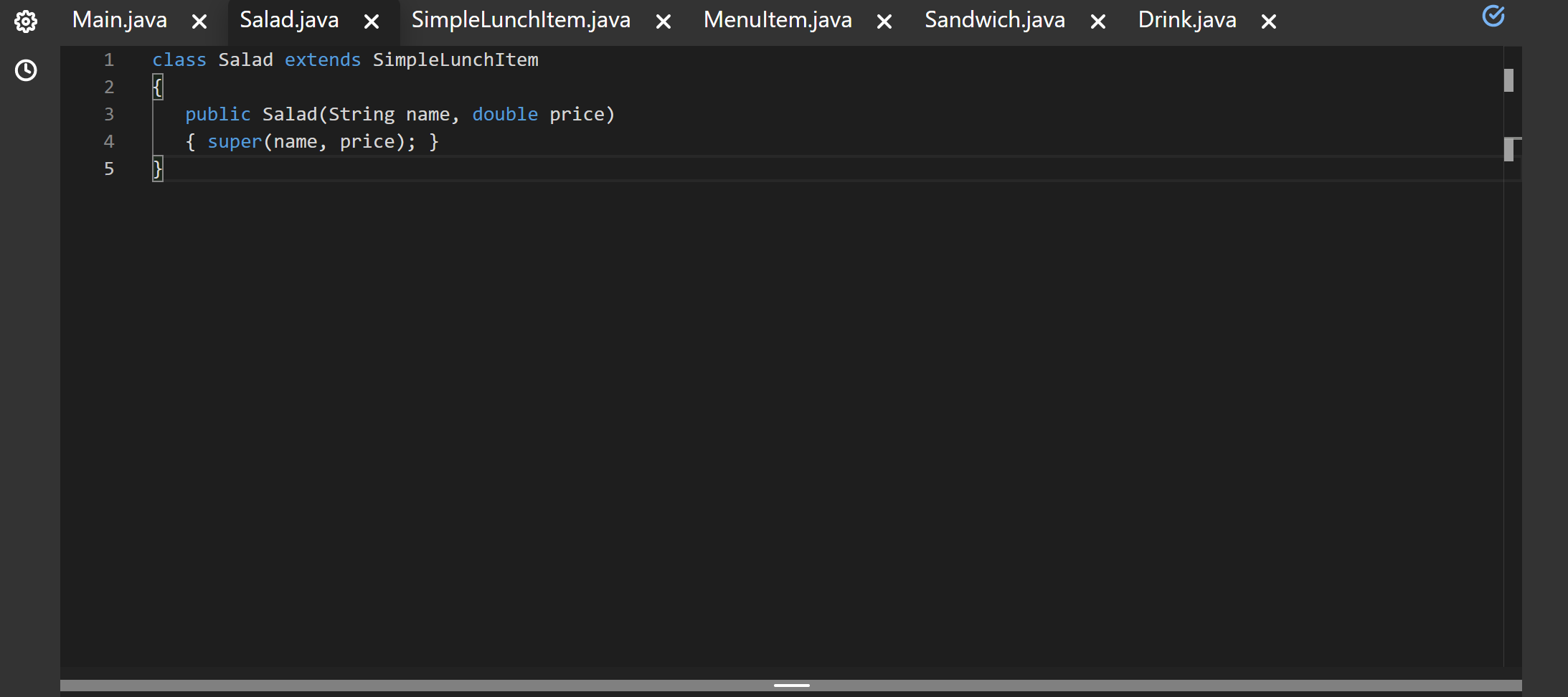Close the MenuItem.java tab
Screen dimensions: 1568x697
[x=883, y=22]
